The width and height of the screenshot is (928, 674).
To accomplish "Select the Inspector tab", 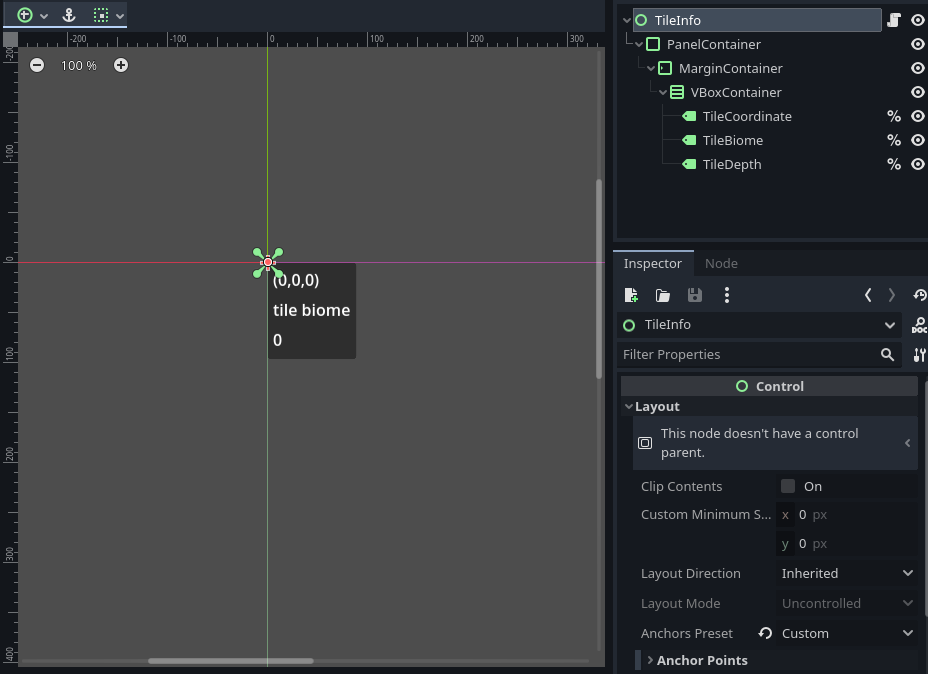I will pyautogui.click(x=653, y=263).
